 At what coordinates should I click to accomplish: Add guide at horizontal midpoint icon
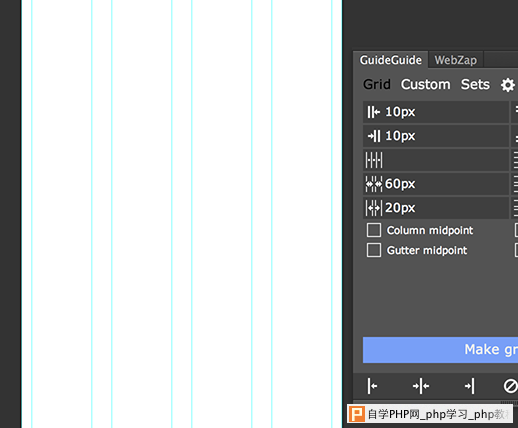(421, 386)
